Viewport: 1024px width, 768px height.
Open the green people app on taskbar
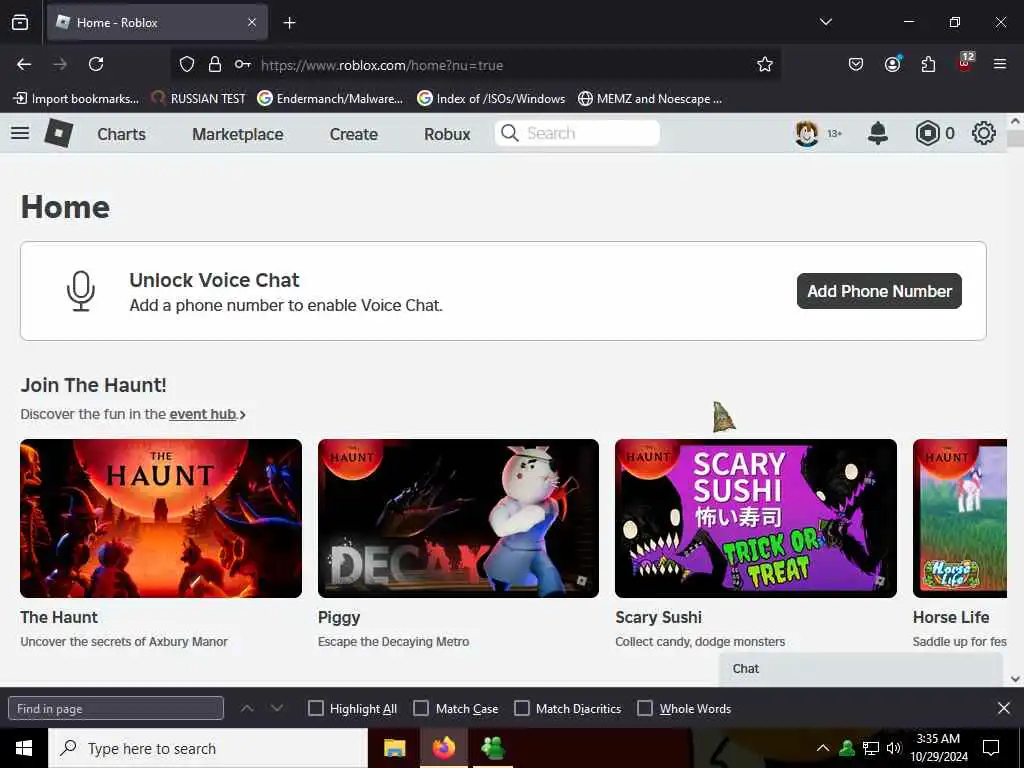tap(493, 748)
